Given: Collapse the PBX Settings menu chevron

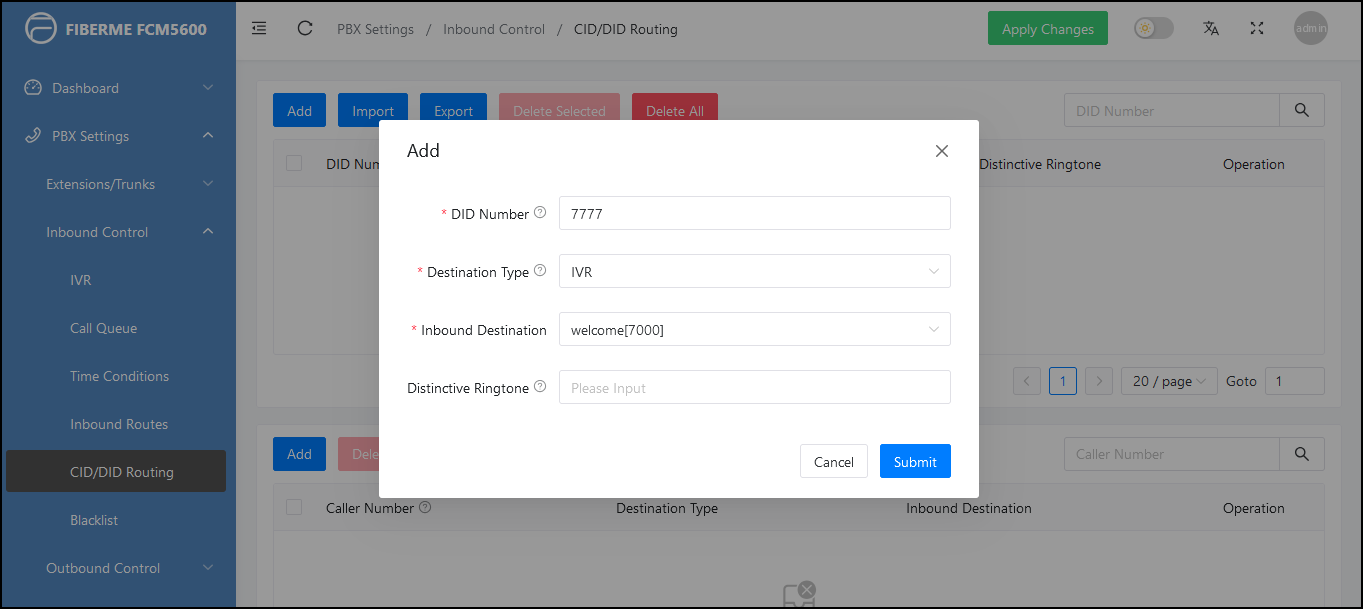Looking at the screenshot, I should click(x=208, y=136).
